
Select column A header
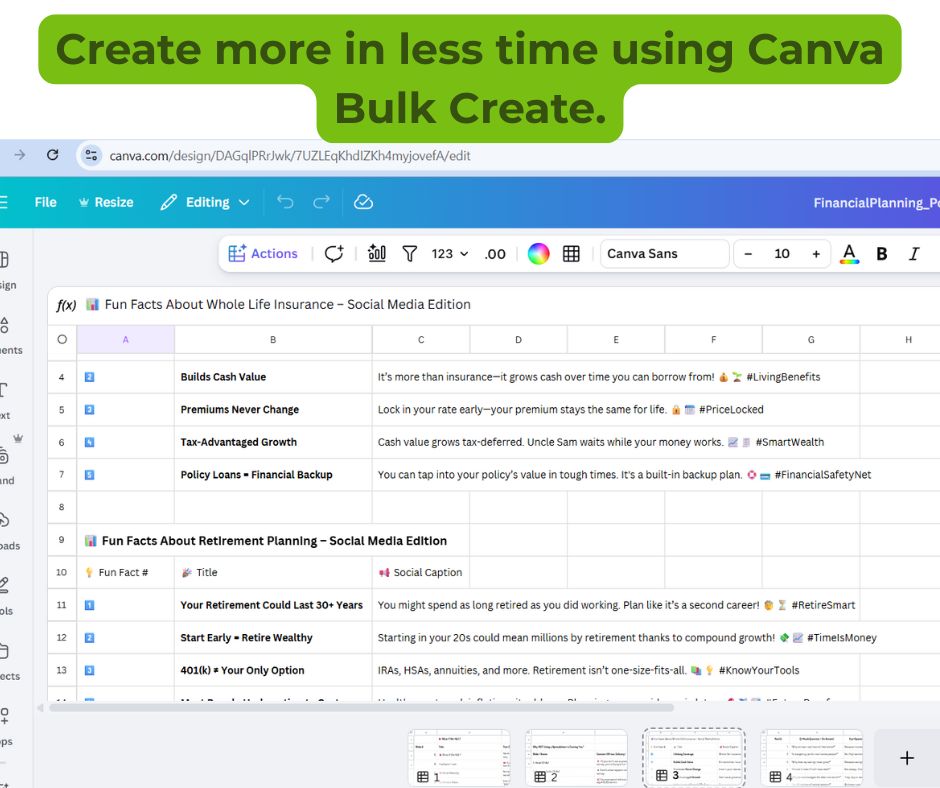125,339
